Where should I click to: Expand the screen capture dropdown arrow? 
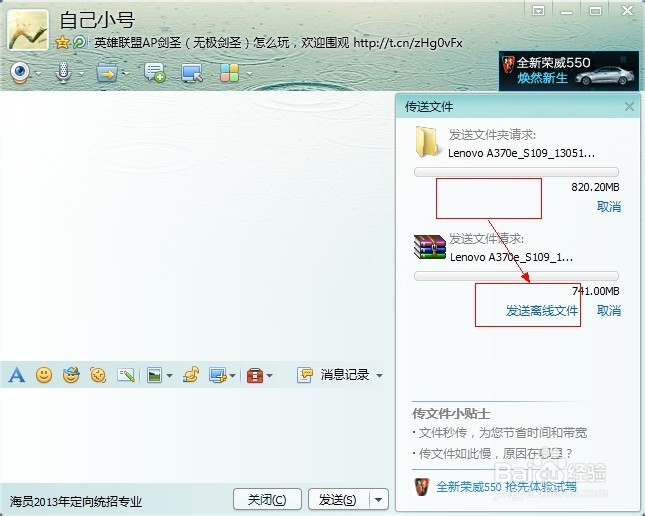[x=233, y=375]
